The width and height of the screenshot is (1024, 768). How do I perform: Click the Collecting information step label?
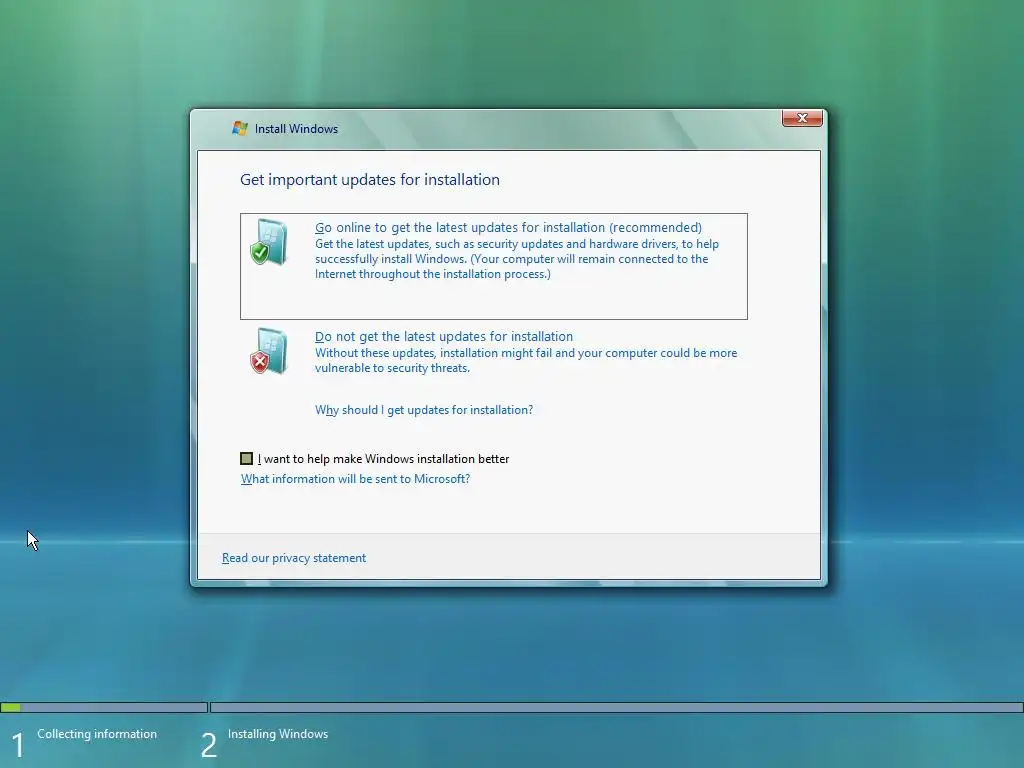[97, 734]
